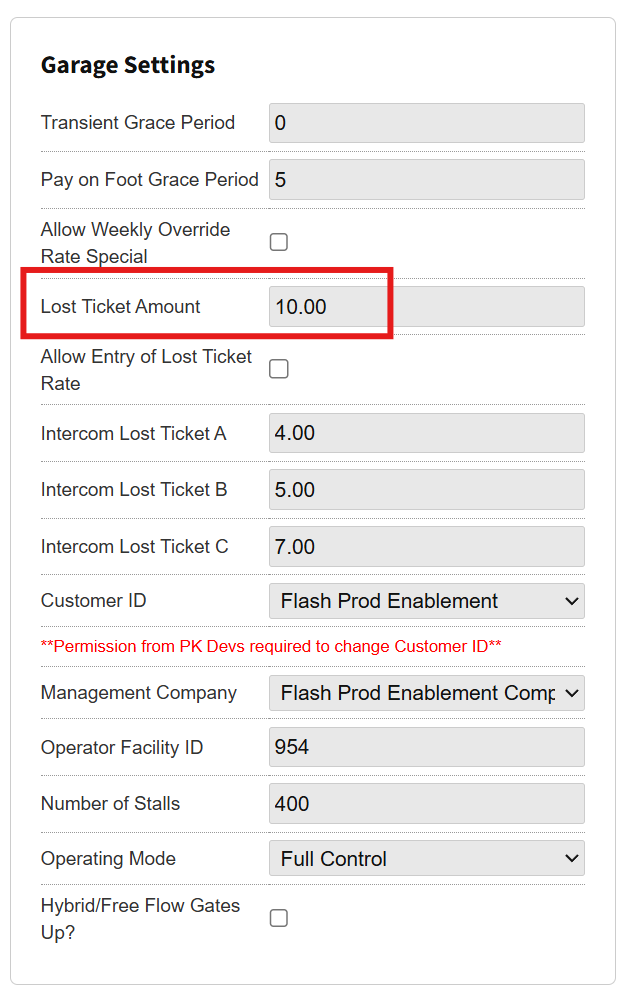Click the Garage Settings heading
This screenshot has height=994, width=621.
click(128, 65)
